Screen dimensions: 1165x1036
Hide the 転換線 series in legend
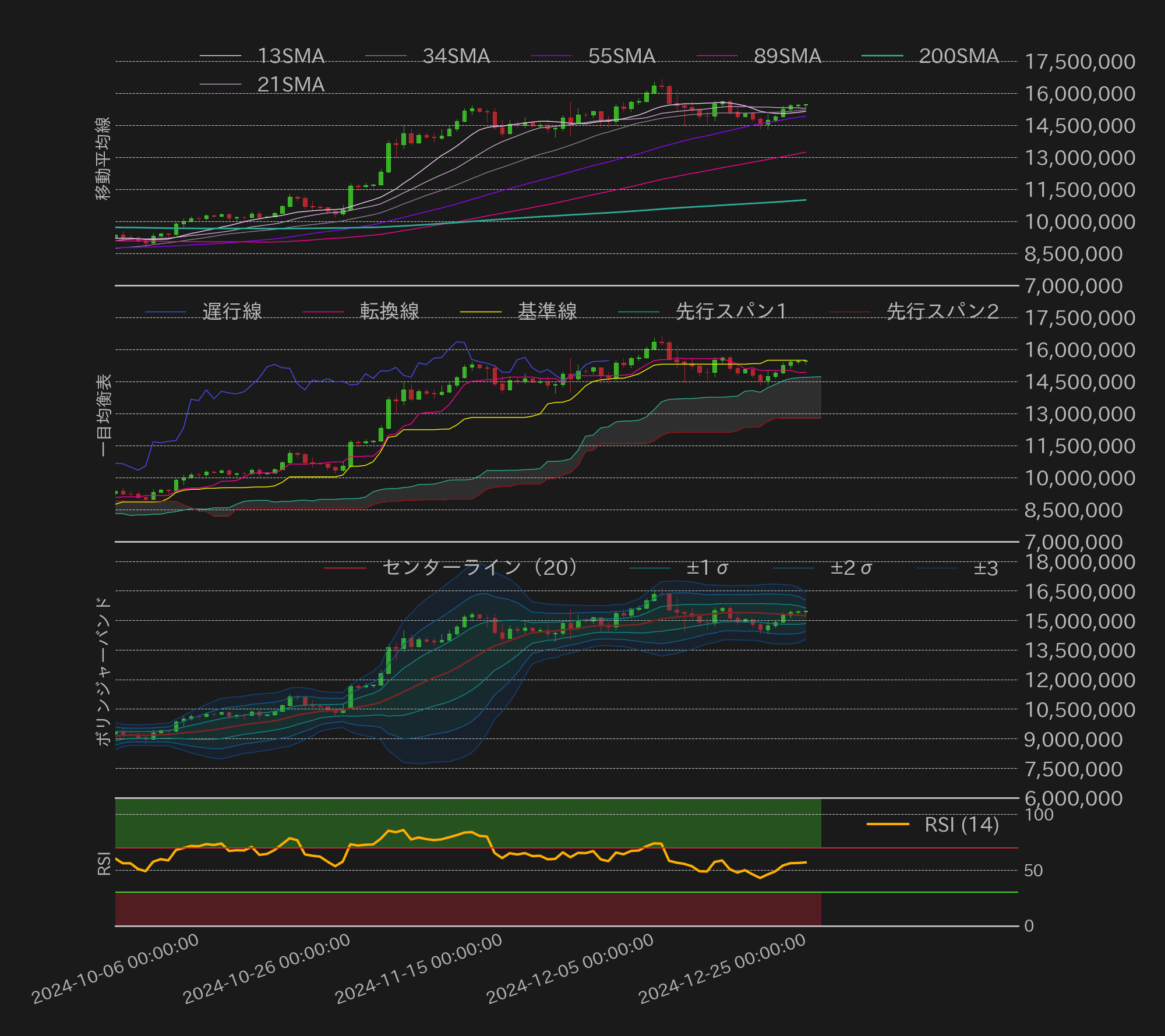click(x=389, y=312)
